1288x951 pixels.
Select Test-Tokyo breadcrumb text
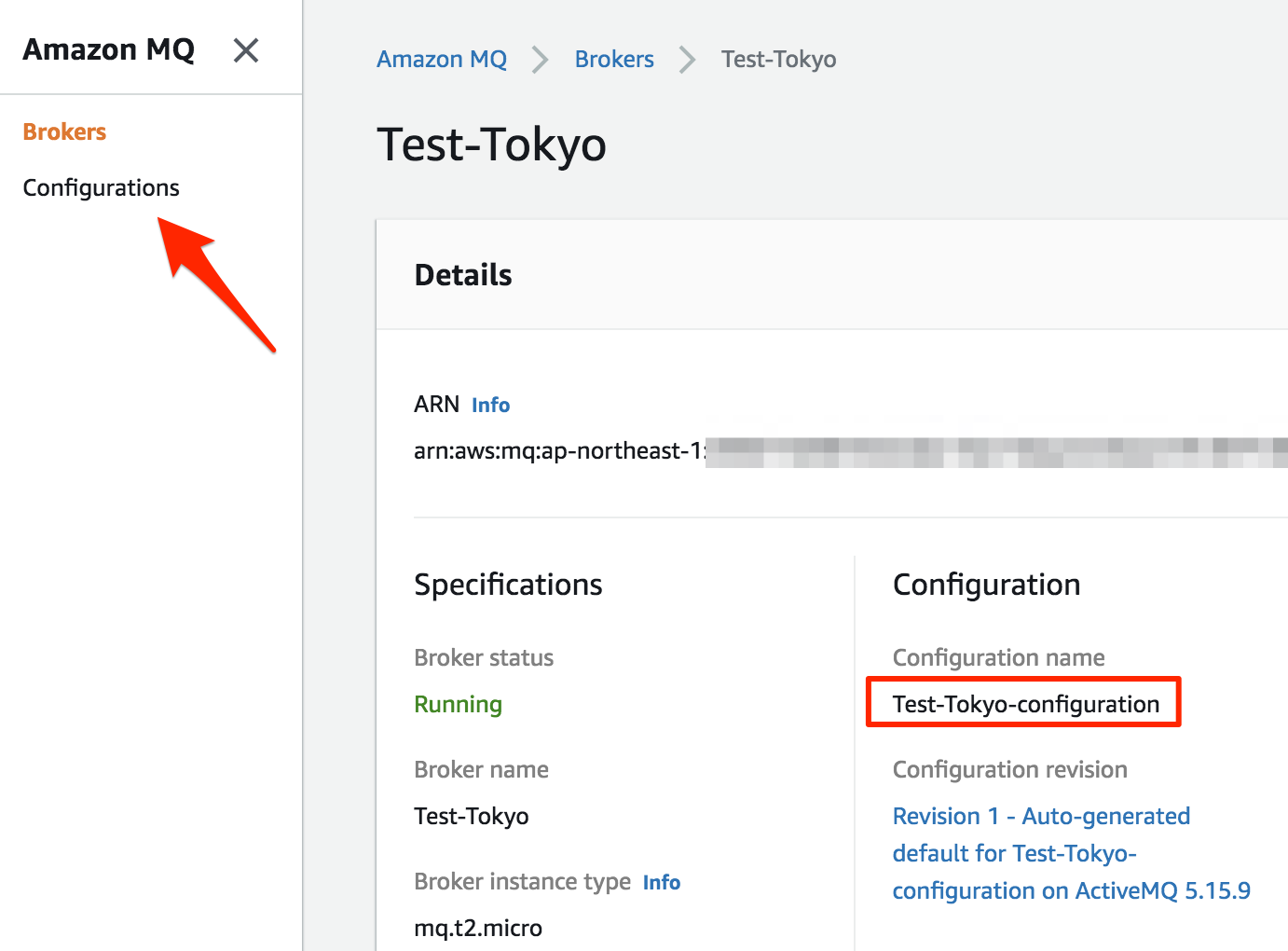[778, 59]
